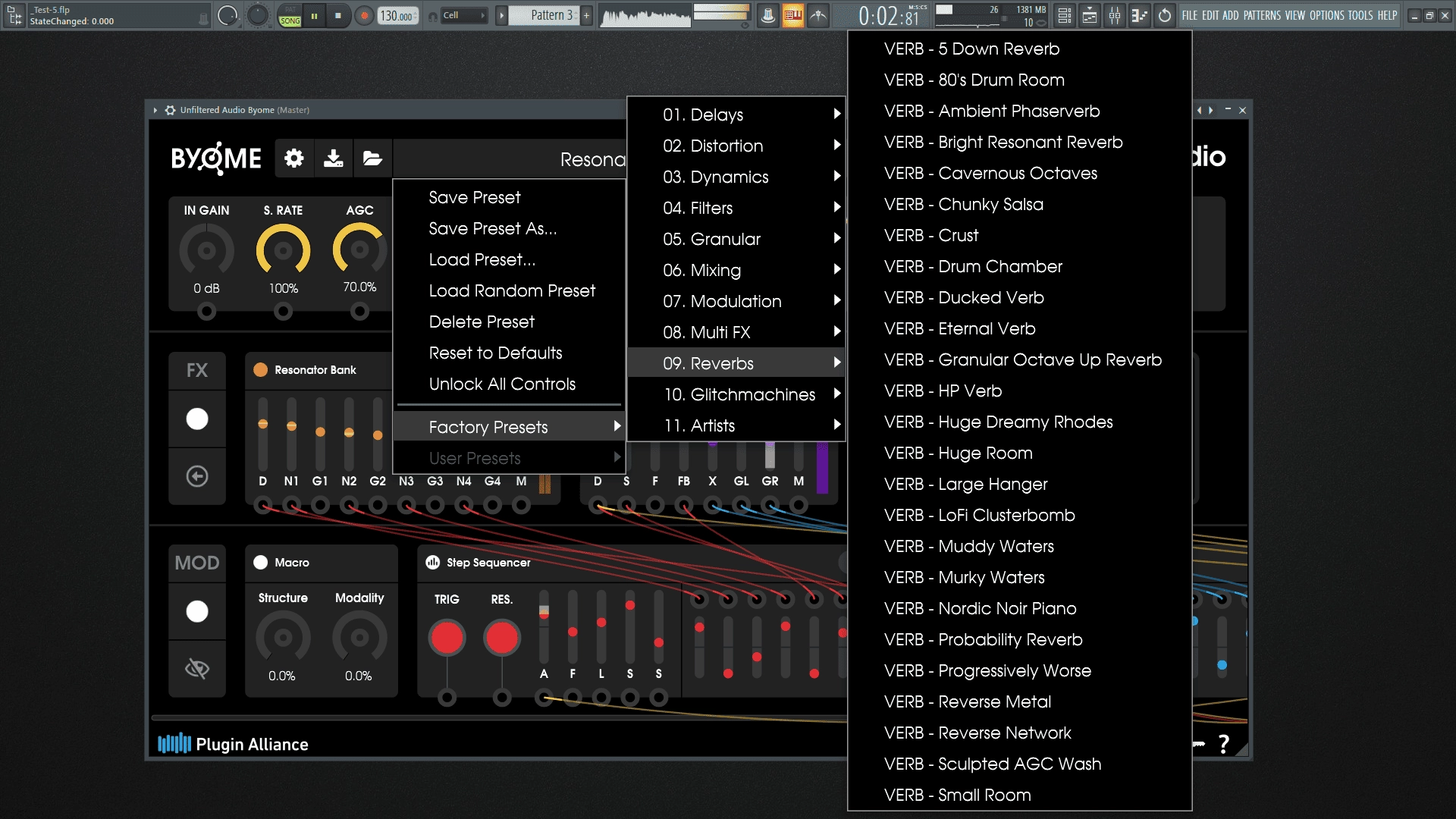Toggle the TRIG red button
Image resolution: width=1456 pixels, height=819 pixels.
[x=447, y=638]
